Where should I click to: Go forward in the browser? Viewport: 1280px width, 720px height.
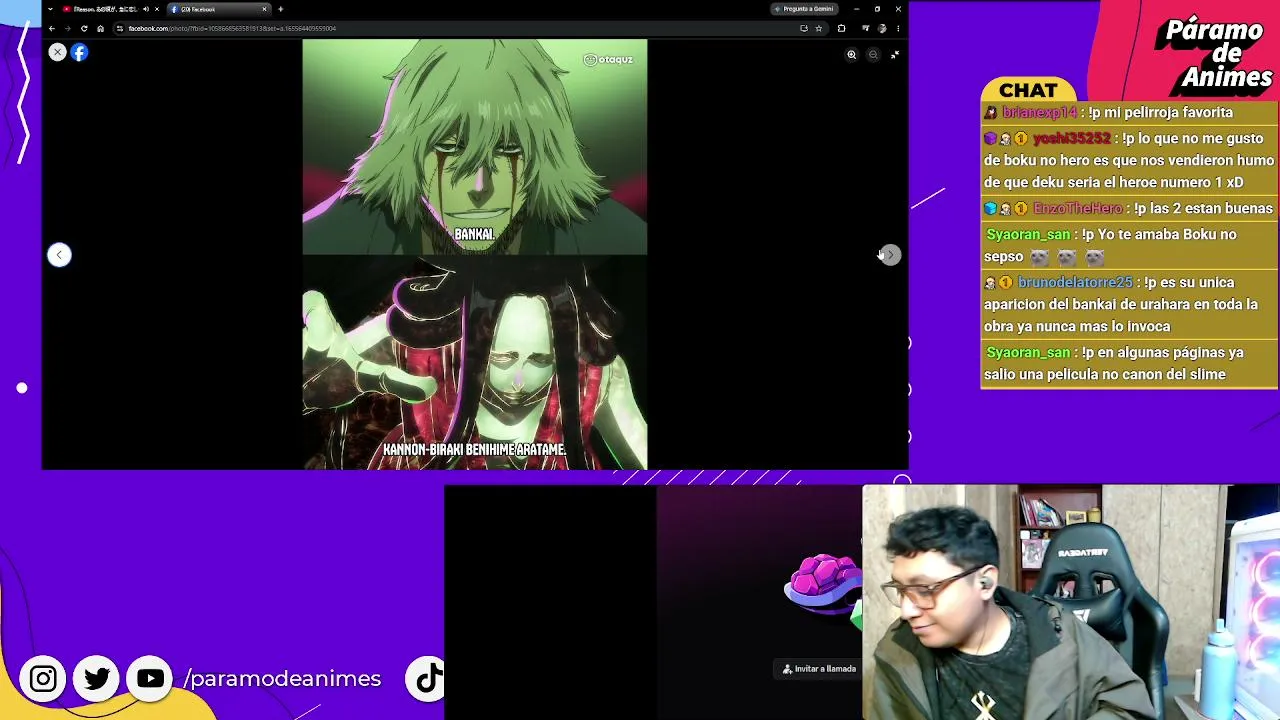point(68,28)
